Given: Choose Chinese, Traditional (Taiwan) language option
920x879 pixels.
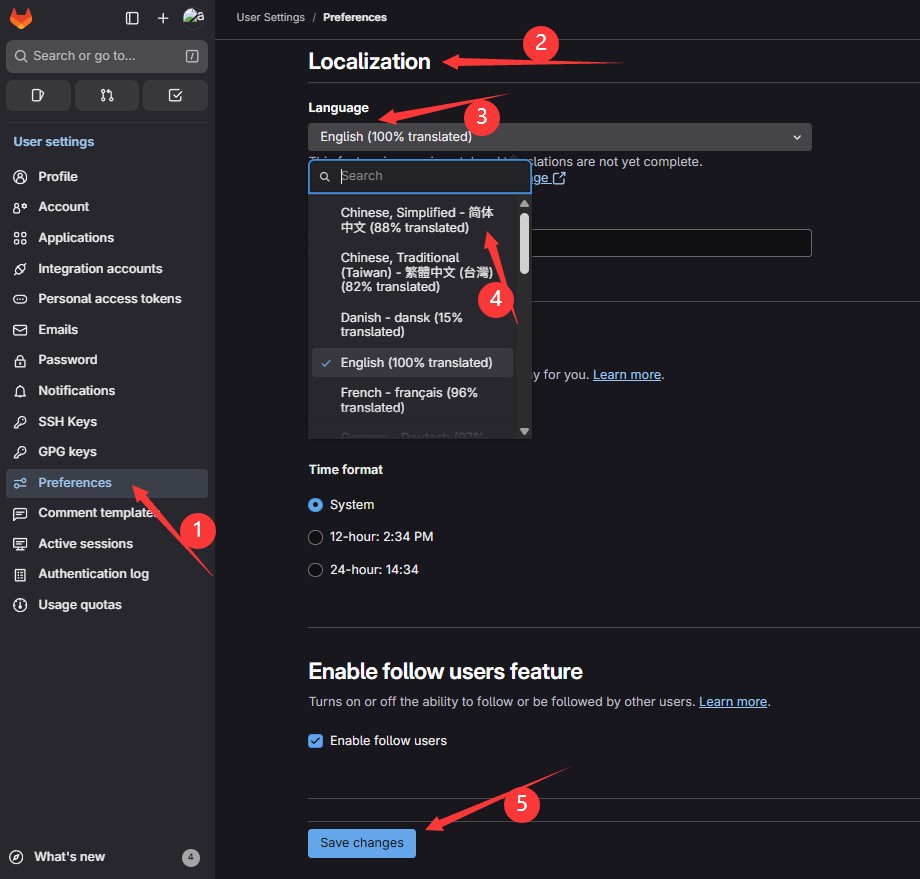Looking at the screenshot, I should 412,272.
